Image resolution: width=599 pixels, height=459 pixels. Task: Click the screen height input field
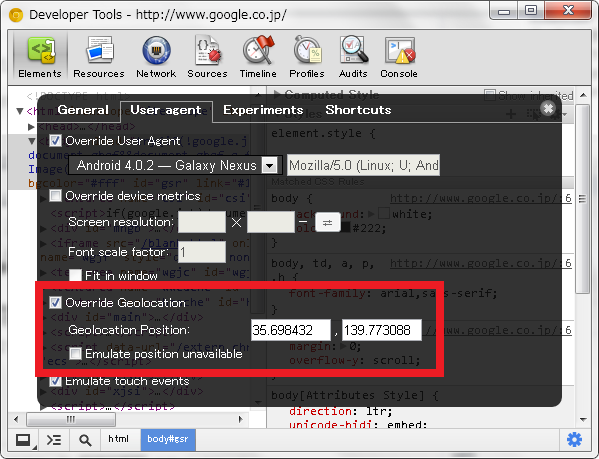270,222
